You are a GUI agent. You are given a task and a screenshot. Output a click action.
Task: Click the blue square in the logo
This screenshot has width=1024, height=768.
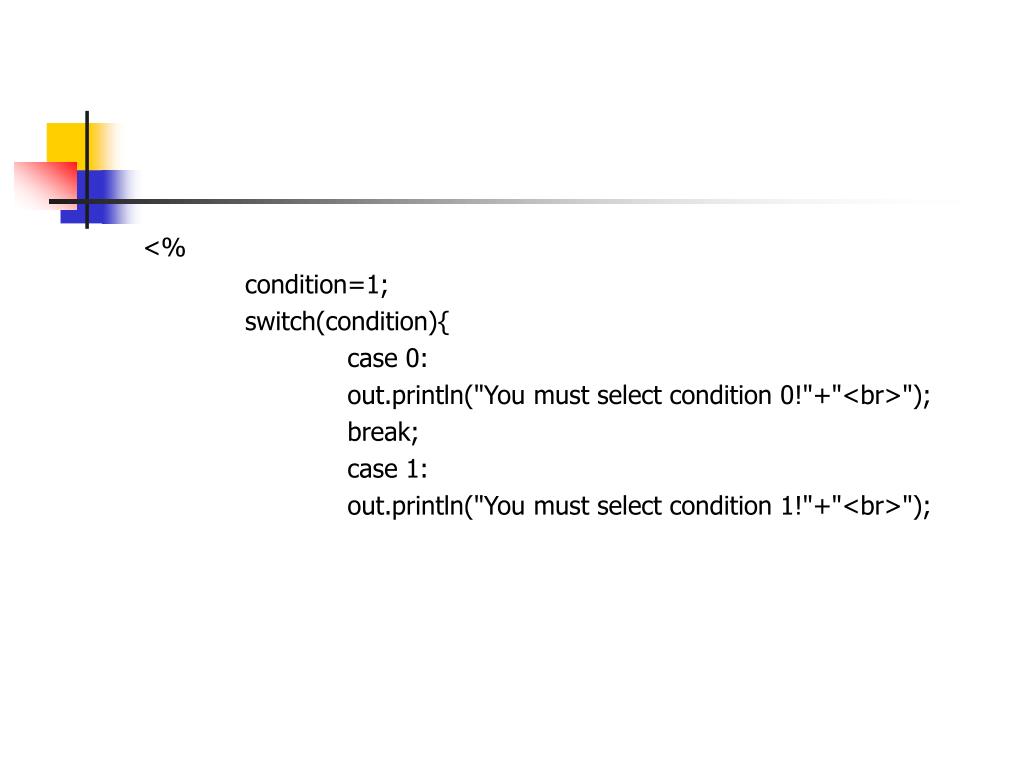coord(98,197)
